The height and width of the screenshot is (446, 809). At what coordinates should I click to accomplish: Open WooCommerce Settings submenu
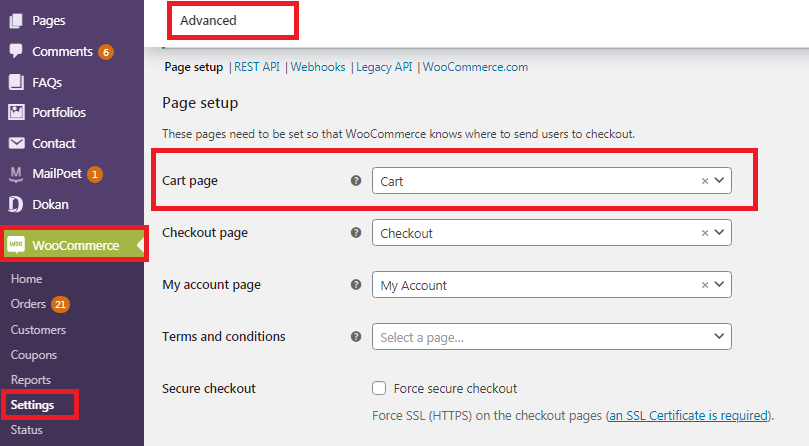(x=32, y=405)
